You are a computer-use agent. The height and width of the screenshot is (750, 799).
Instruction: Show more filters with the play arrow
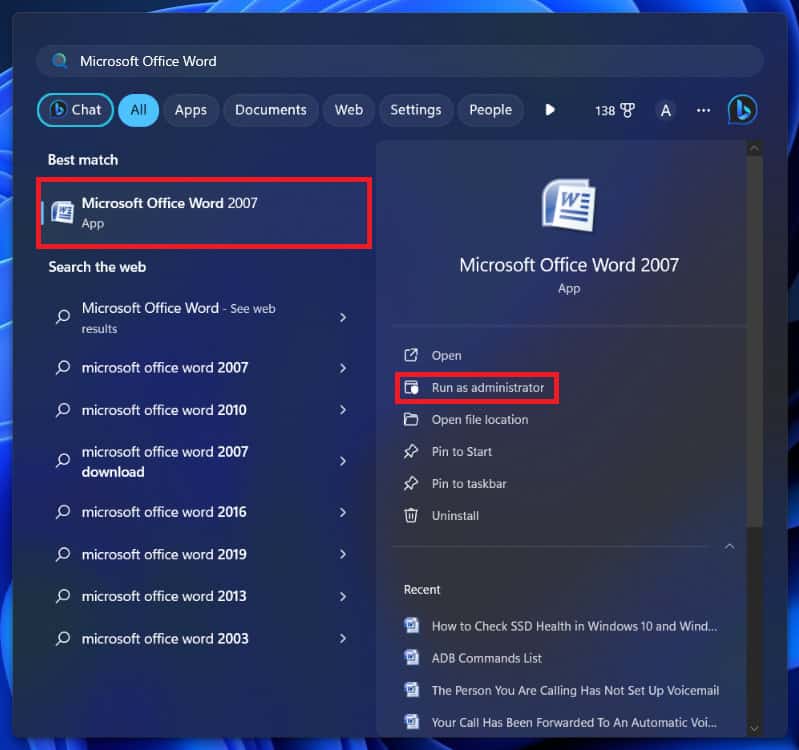click(550, 110)
